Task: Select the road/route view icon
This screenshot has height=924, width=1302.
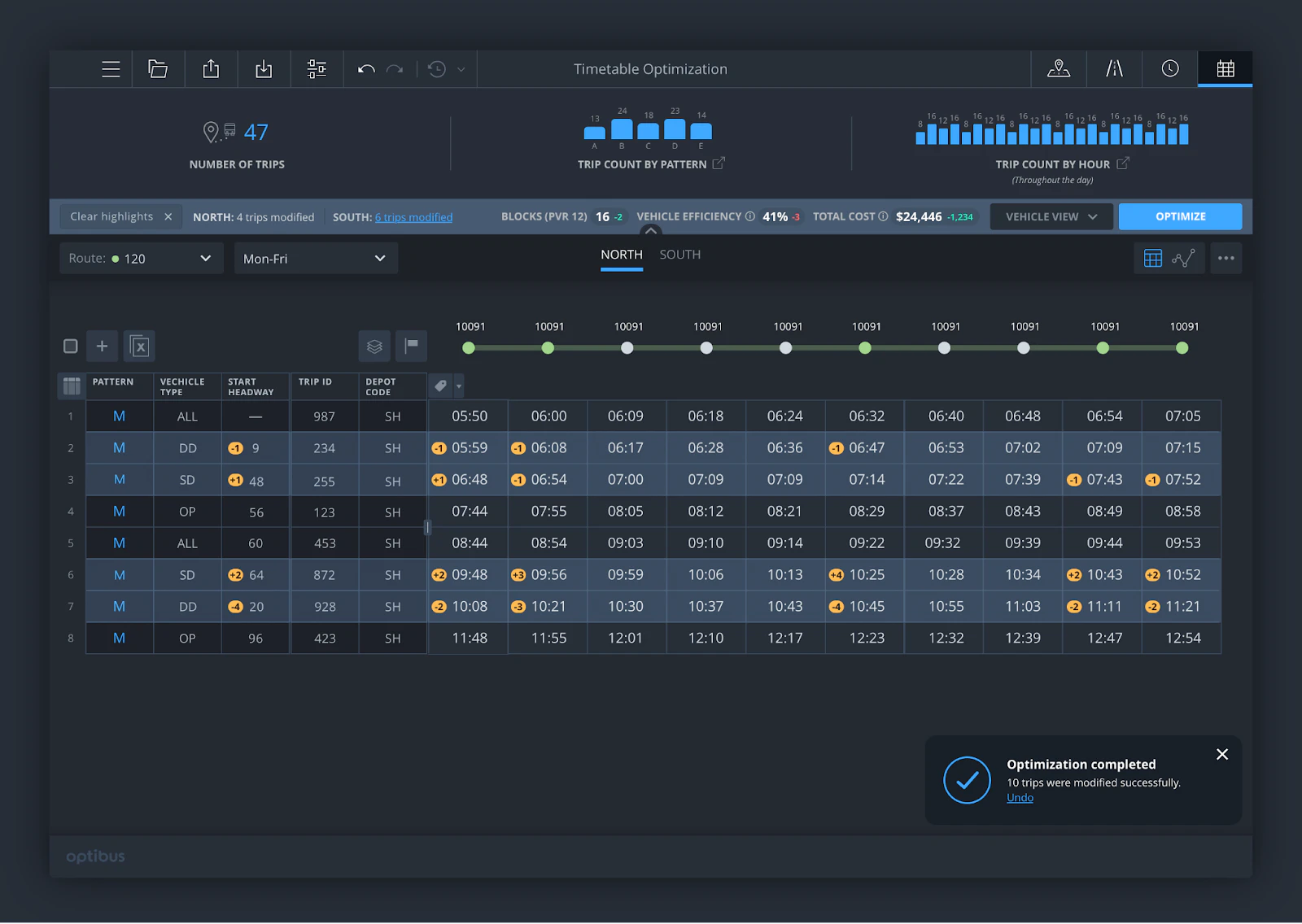Action: 1114,68
